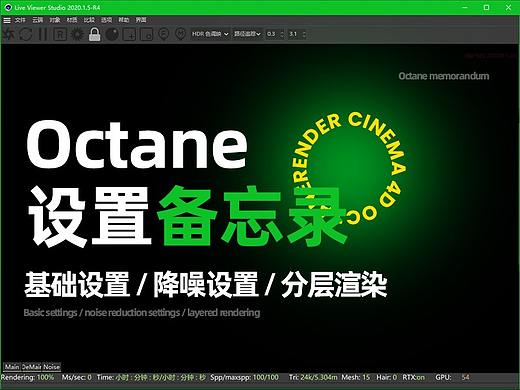Click the send scene and restart render icon
This screenshot has width=520, height=390.
pyautogui.click(x=8, y=34)
